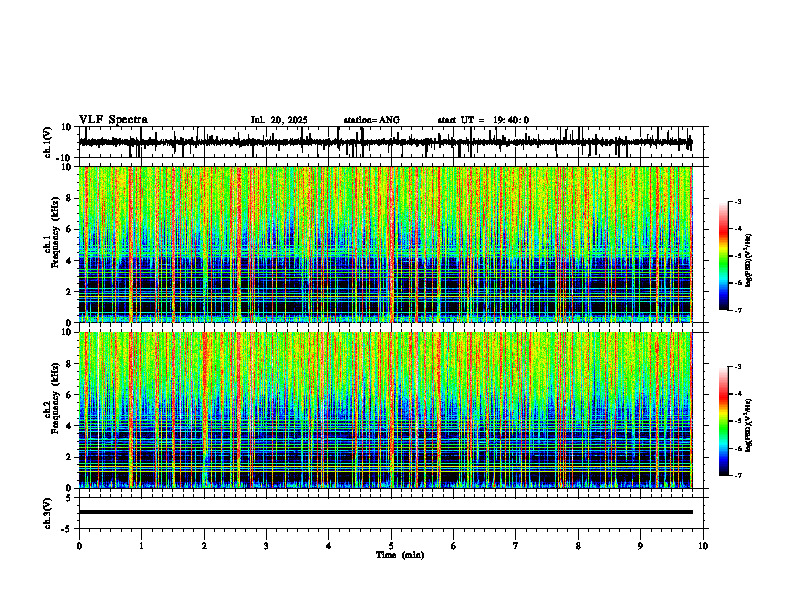Click the ch.2 spectrogram color scale bar
Screen dimensions: 792x612
tap(723, 421)
